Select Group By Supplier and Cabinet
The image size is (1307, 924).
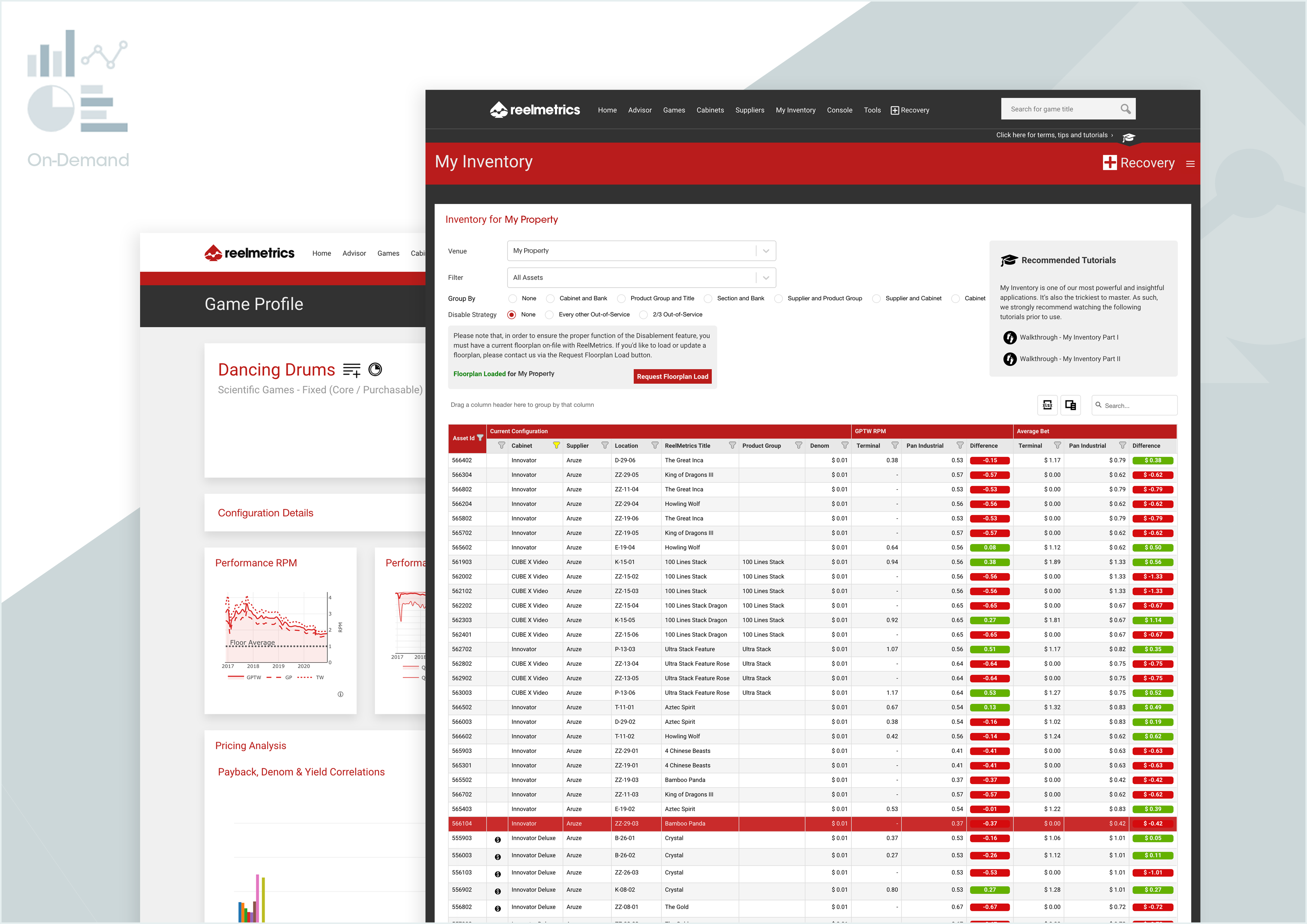click(876, 298)
